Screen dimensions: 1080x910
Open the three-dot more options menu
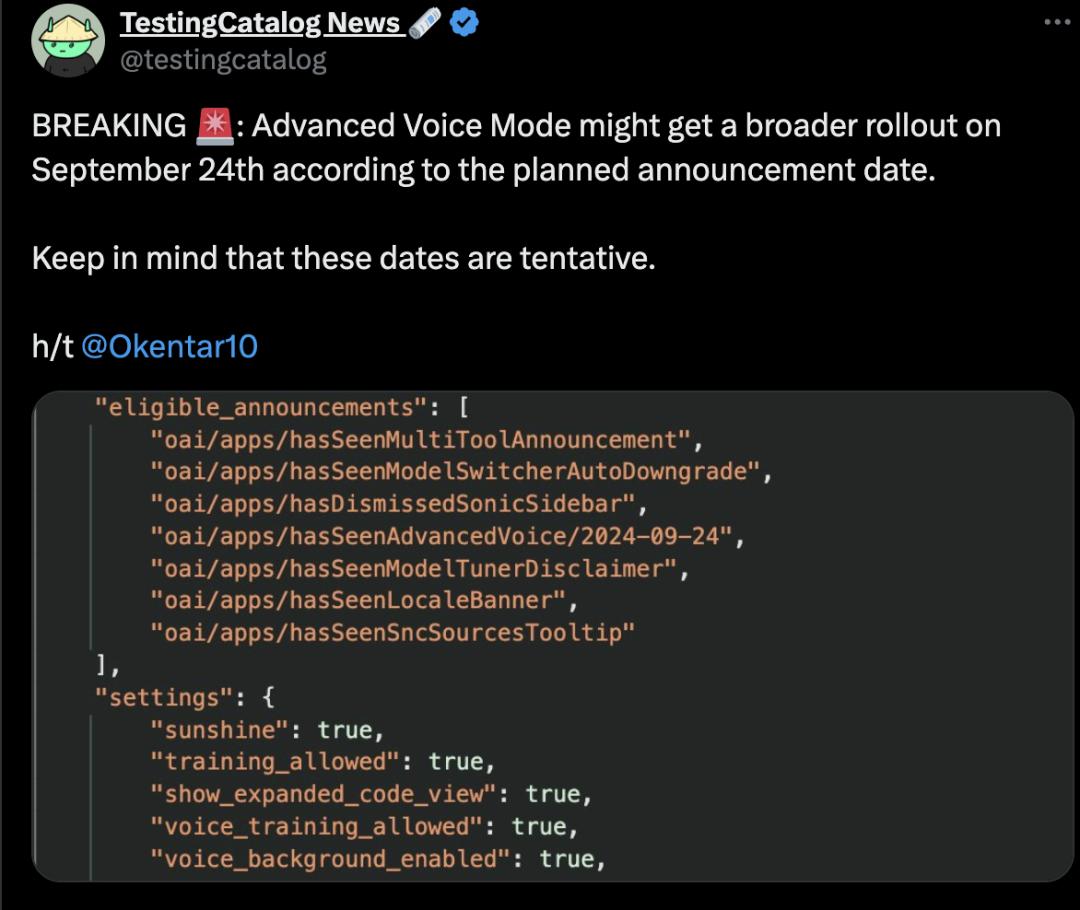pyautogui.click(x=1057, y=22)
